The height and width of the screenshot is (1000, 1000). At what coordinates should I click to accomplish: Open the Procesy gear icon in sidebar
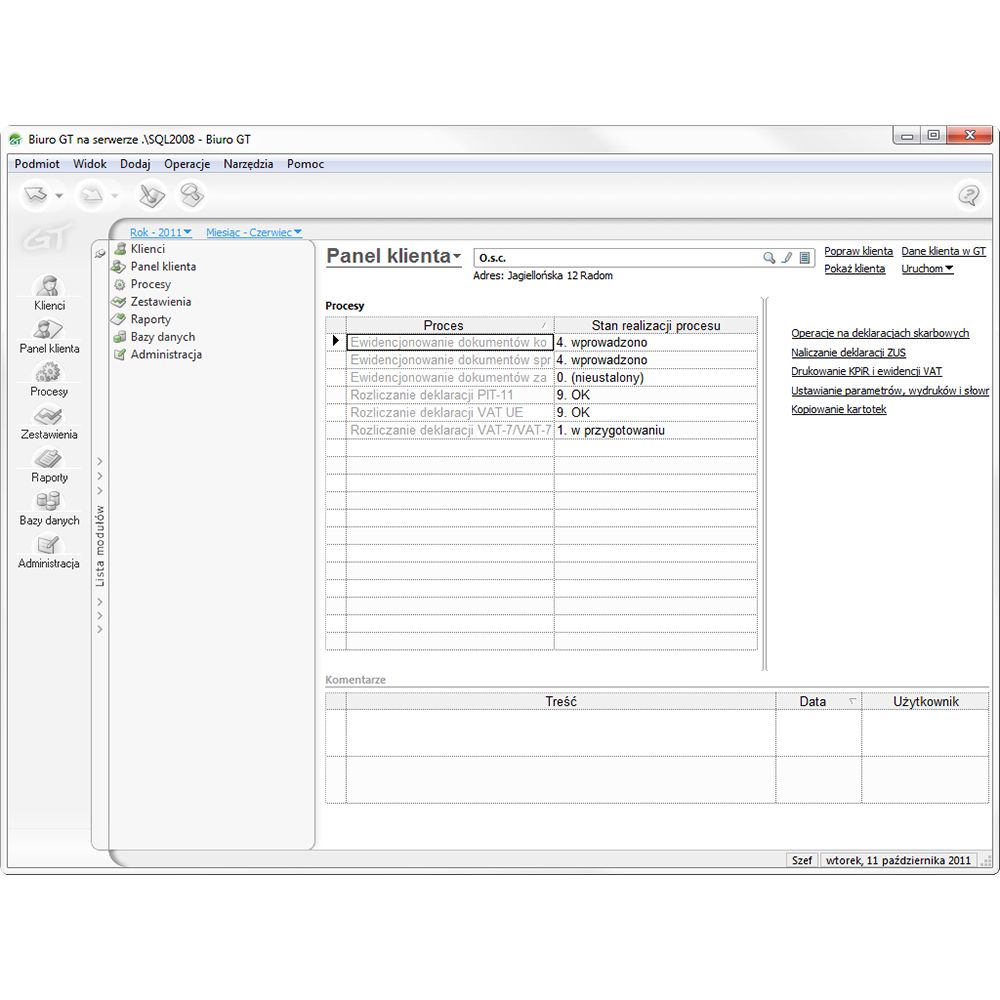point(49,373)
